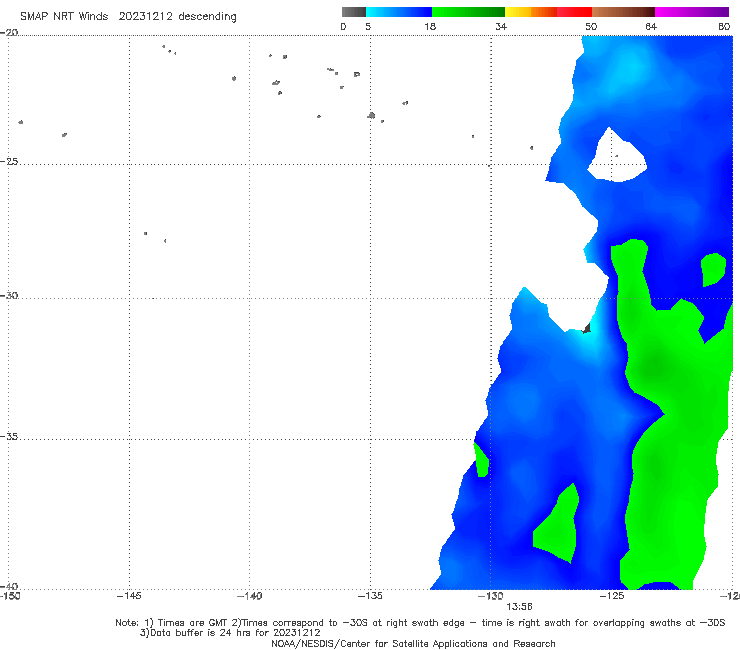Click the magenta 64-80 color bar segment
This screenshot has width=740, height=650.
(692, 12)
